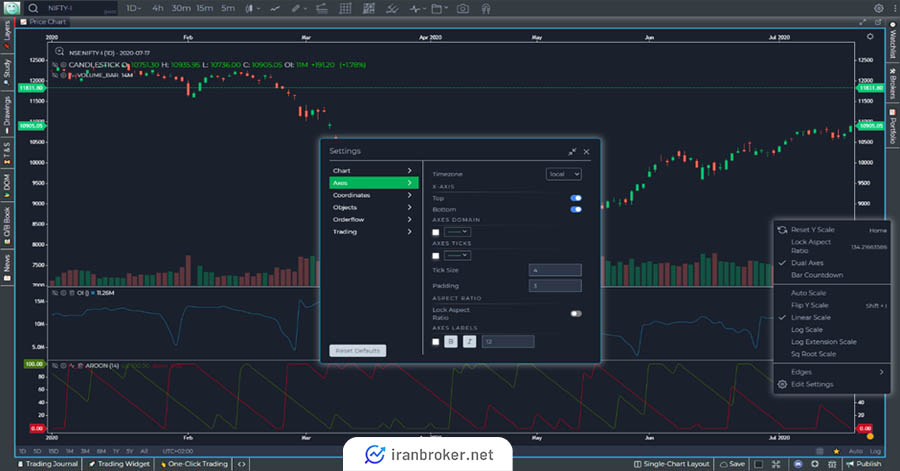The image size is (900, 471).
Task: Select Axes settings category
Action: click(x=374, y=182)
